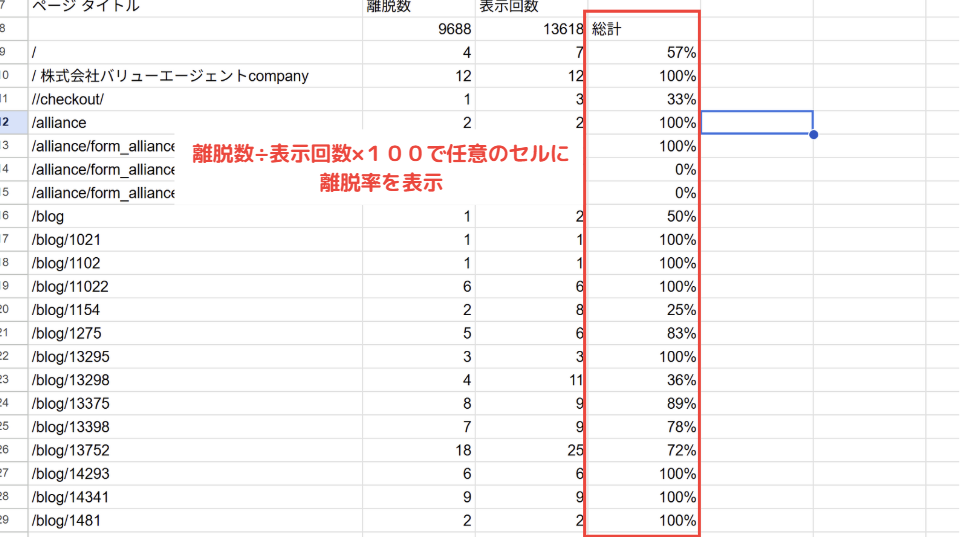Click the 株式会社バリューエージェントcompany cell
973x537 pixels.
point(195,76)
